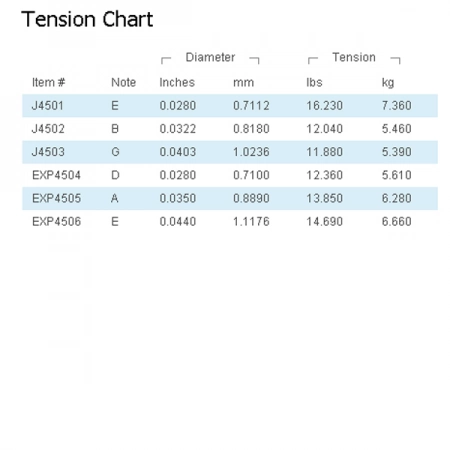Select the Item # column header
The height and width of the screenshot is (450, 450).
[x=49, y=82]
